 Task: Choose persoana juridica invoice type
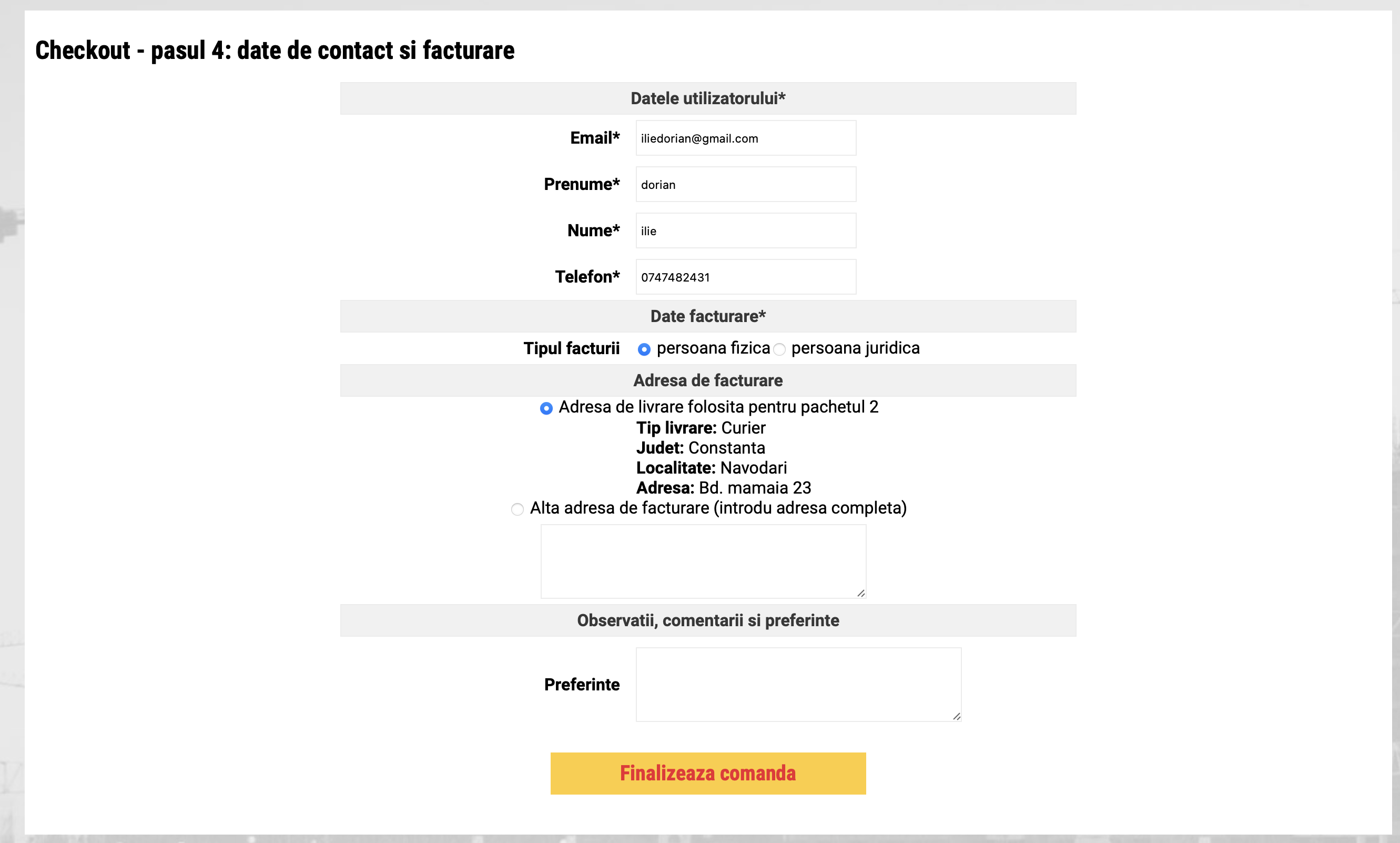[x=779, y=349]
